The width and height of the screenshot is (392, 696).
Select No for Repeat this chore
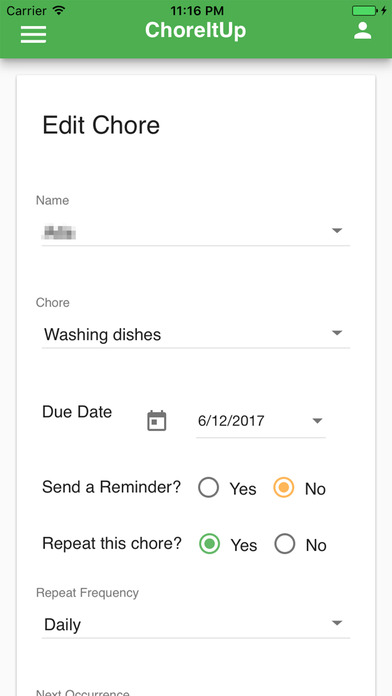(x=285, y=544)
